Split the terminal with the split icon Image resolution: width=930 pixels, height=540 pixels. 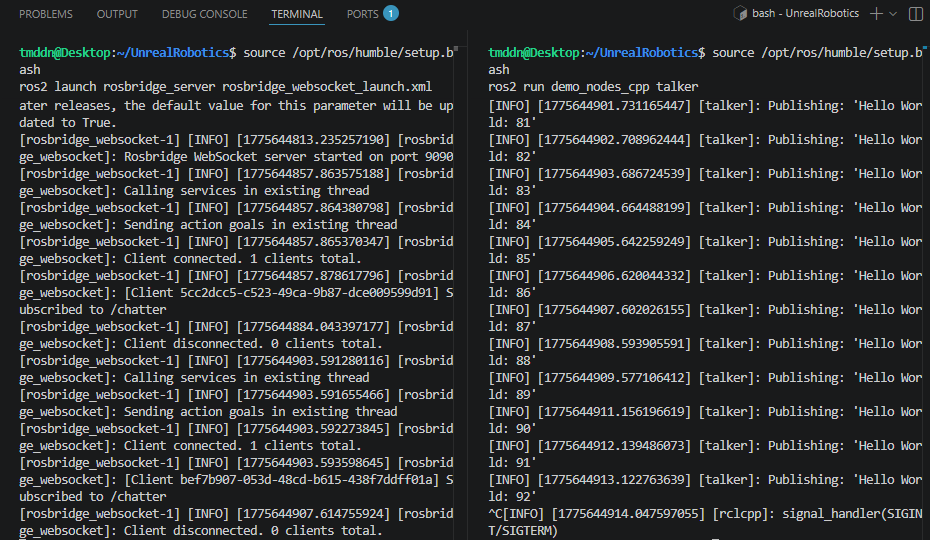pyautogui.click(x=916, y=14)
